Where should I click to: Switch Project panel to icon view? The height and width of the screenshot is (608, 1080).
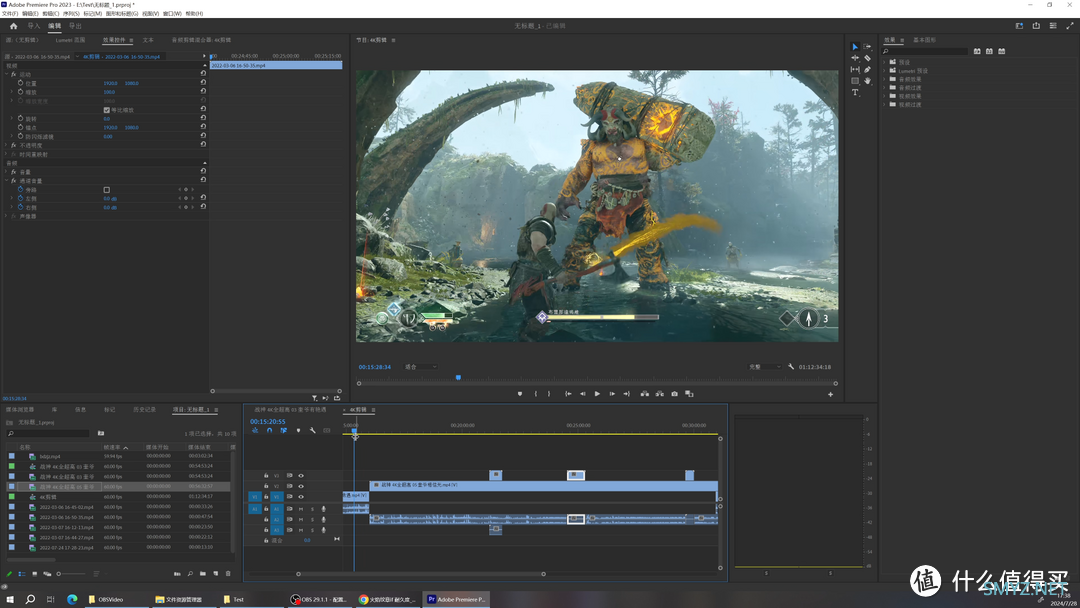34,574
